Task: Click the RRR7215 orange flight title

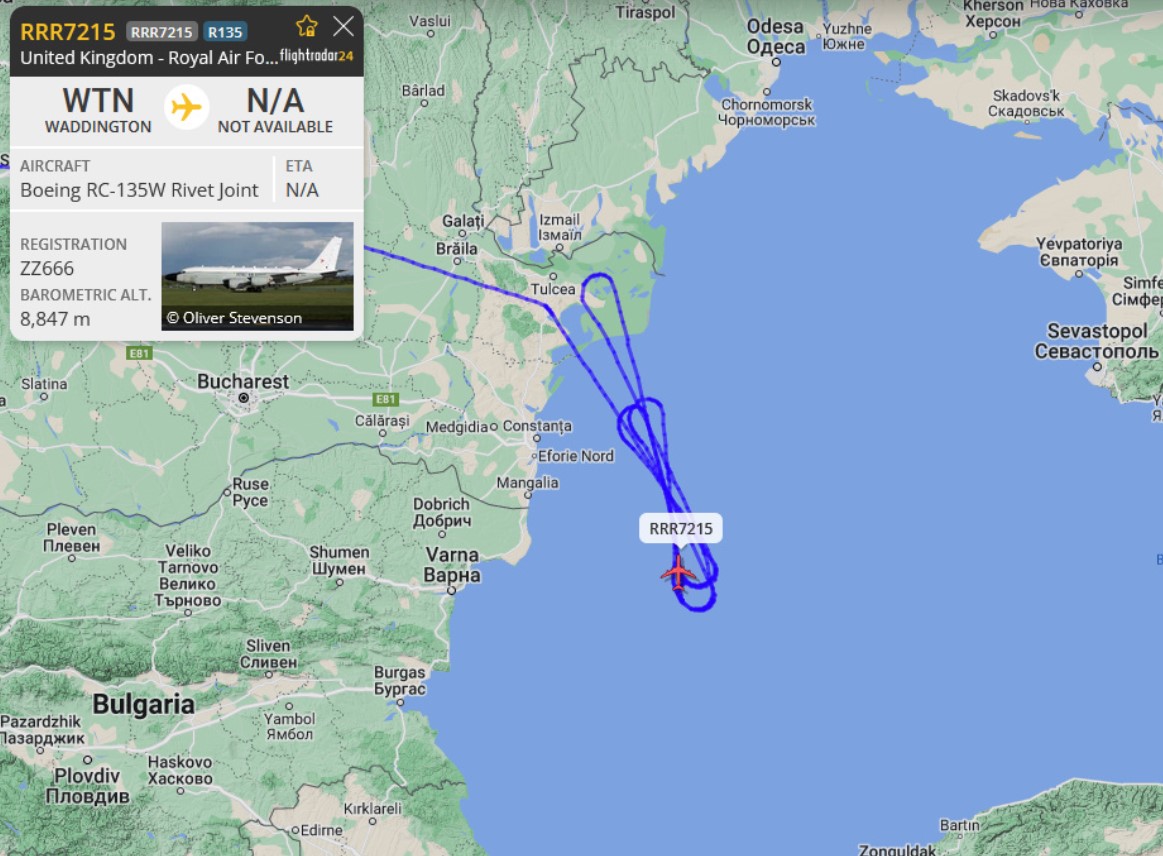Action: click(x=67, y=32)
